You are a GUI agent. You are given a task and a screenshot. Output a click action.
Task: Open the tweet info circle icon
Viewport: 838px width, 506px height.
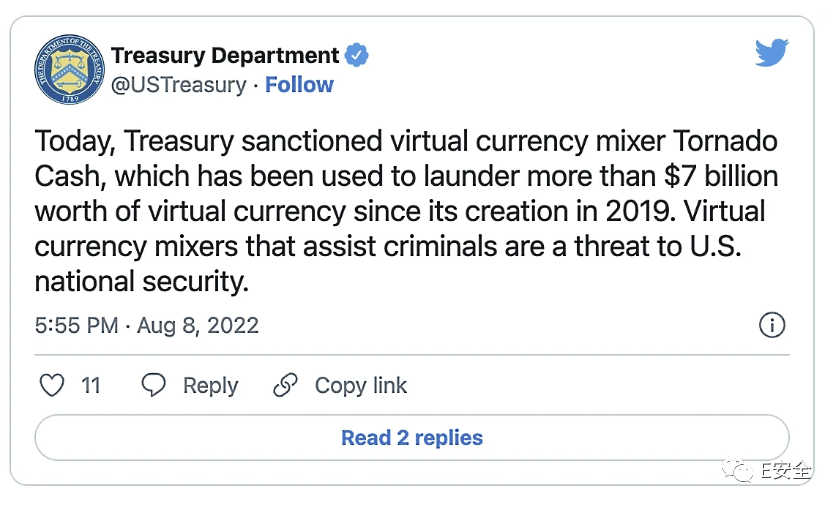click(772, 325)
